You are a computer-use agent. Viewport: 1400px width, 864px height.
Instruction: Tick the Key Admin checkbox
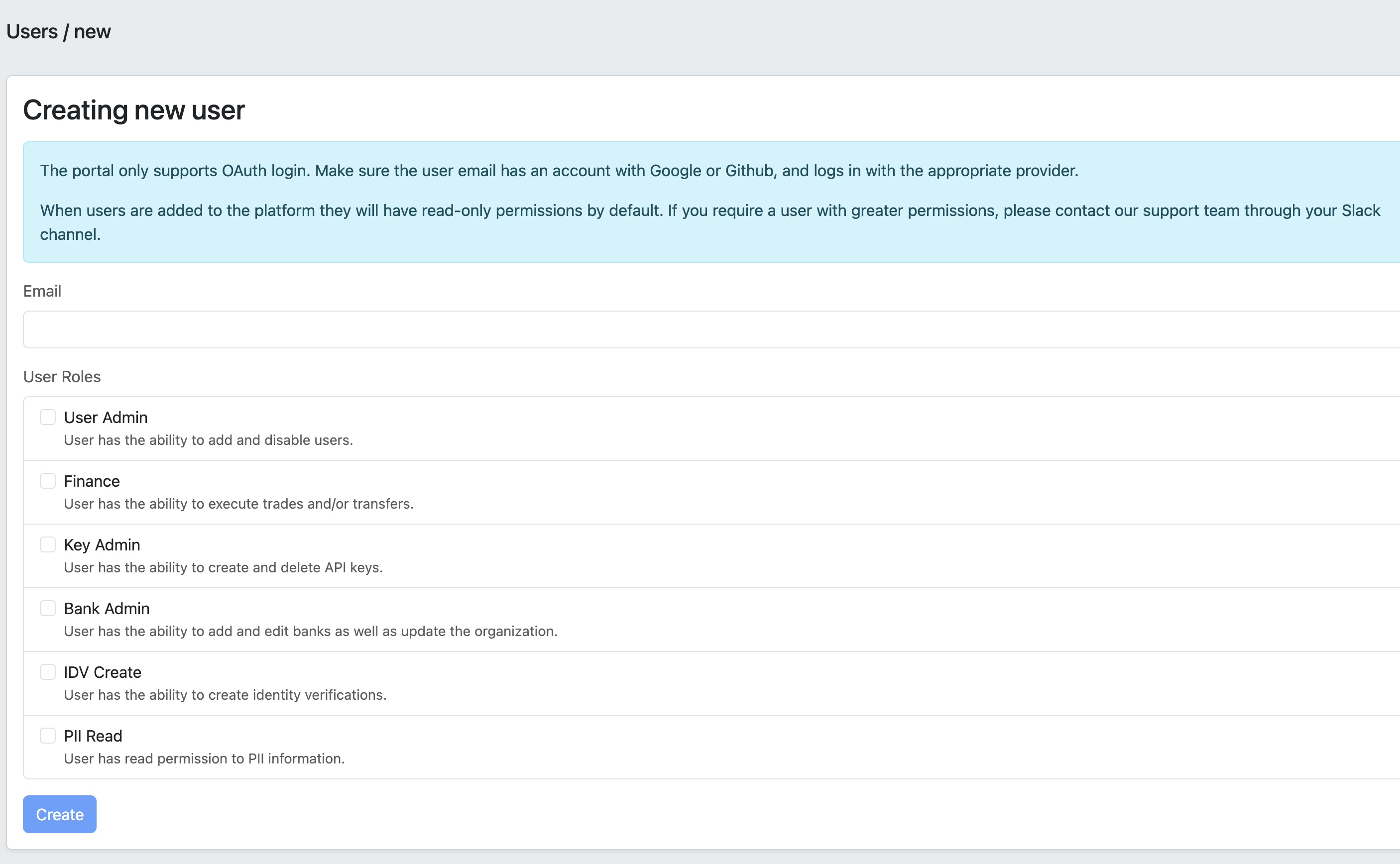(x=47, y=544)
